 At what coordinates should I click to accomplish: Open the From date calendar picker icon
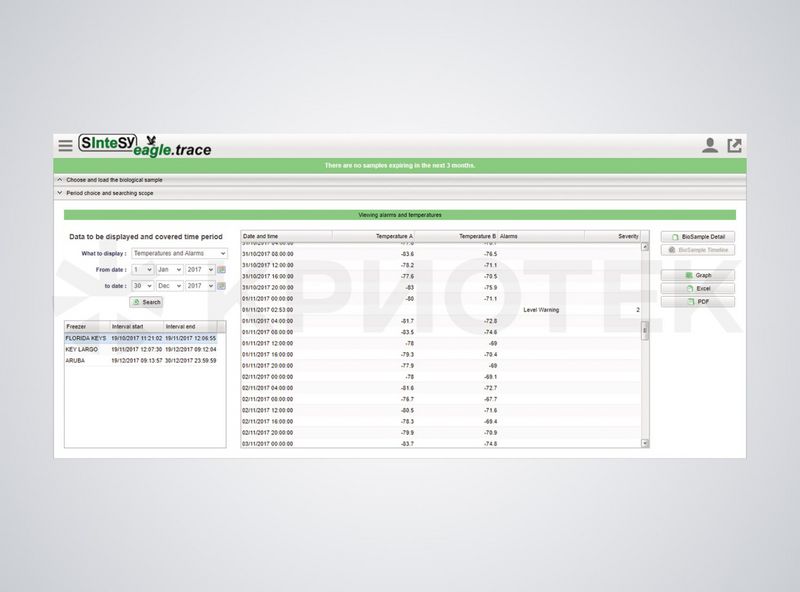tap(221, 269)
